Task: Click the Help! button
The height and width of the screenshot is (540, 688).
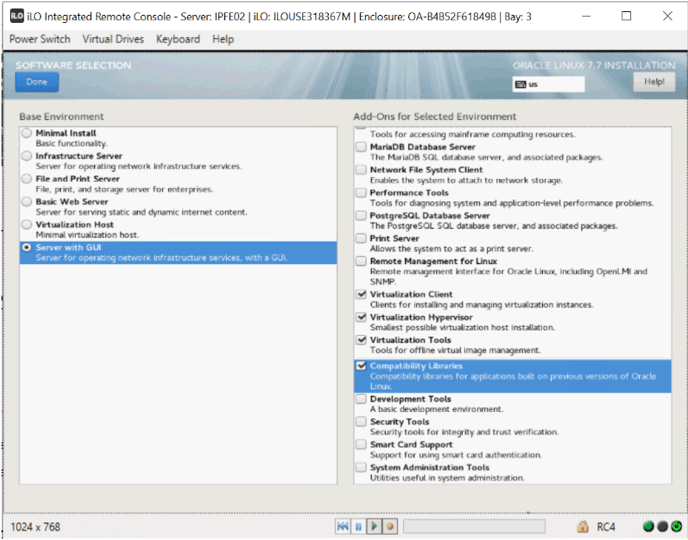Action: coord(654,82)
